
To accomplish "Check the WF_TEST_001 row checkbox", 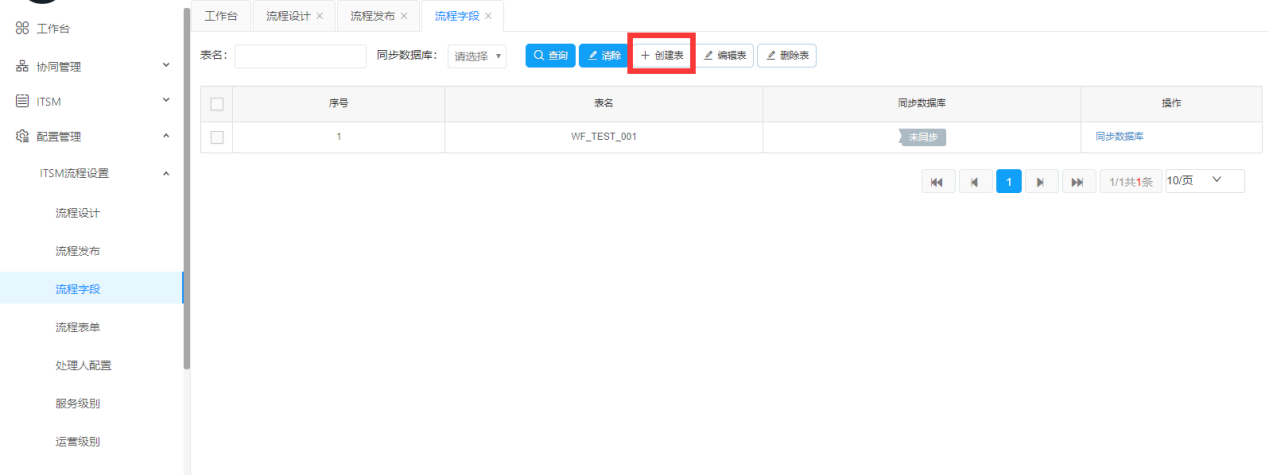I will coord(216,137).
